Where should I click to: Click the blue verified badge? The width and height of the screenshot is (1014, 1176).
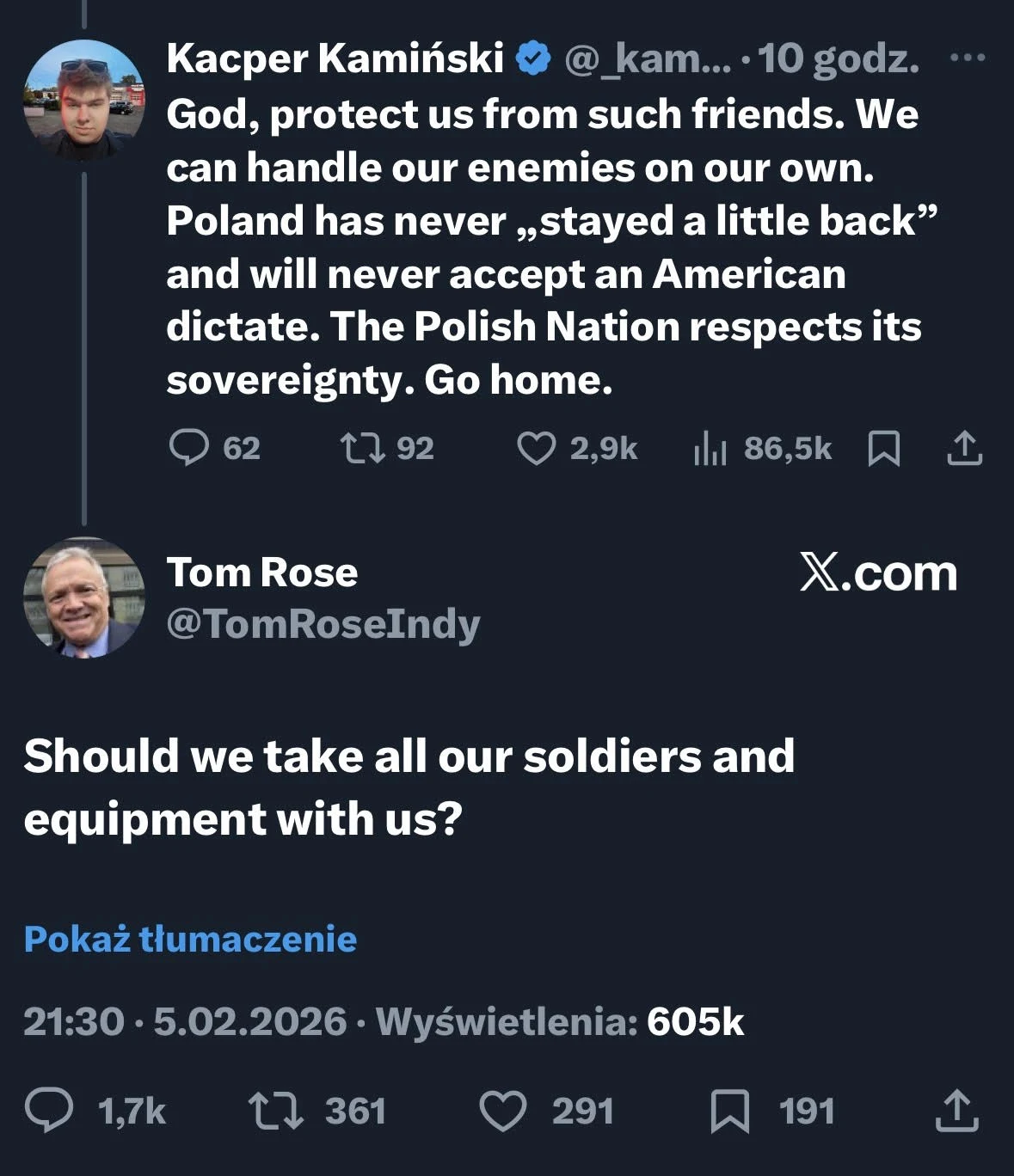[533, 58]
